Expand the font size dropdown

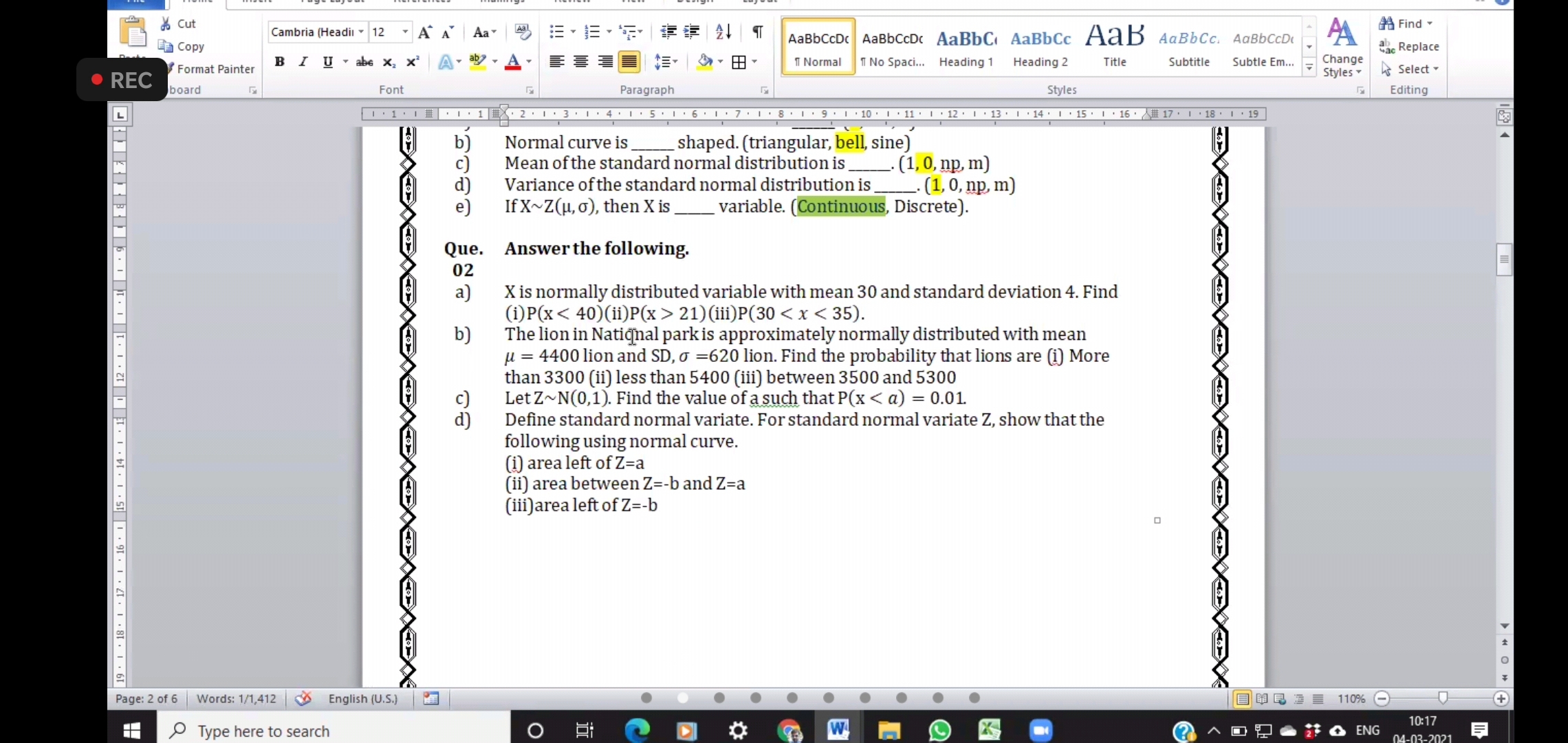[x=405, y=32]
